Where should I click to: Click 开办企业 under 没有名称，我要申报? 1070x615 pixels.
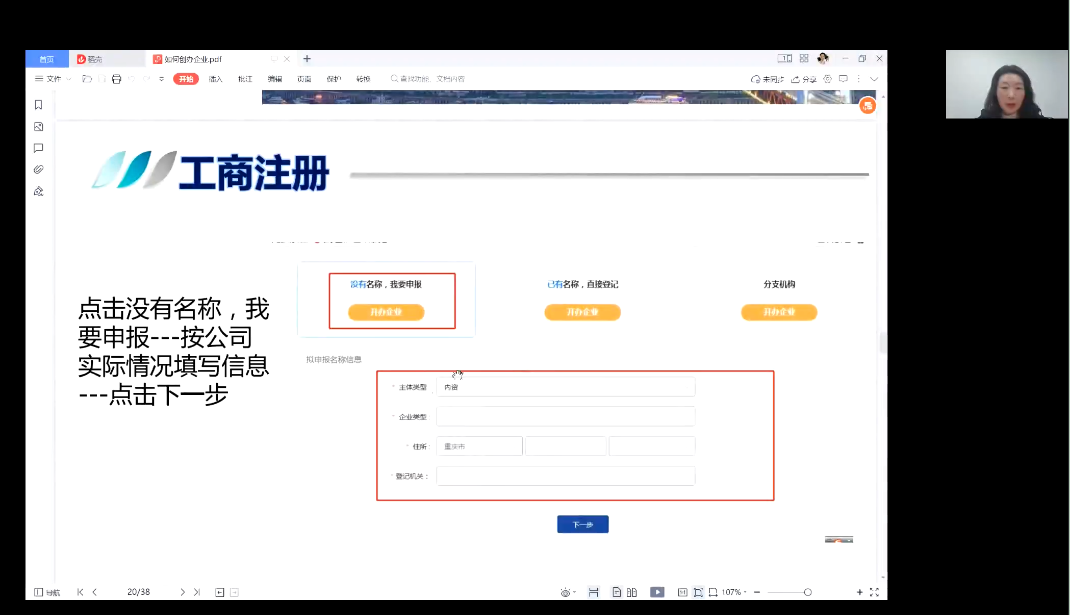pyautogui.click(x=386, y=312)
